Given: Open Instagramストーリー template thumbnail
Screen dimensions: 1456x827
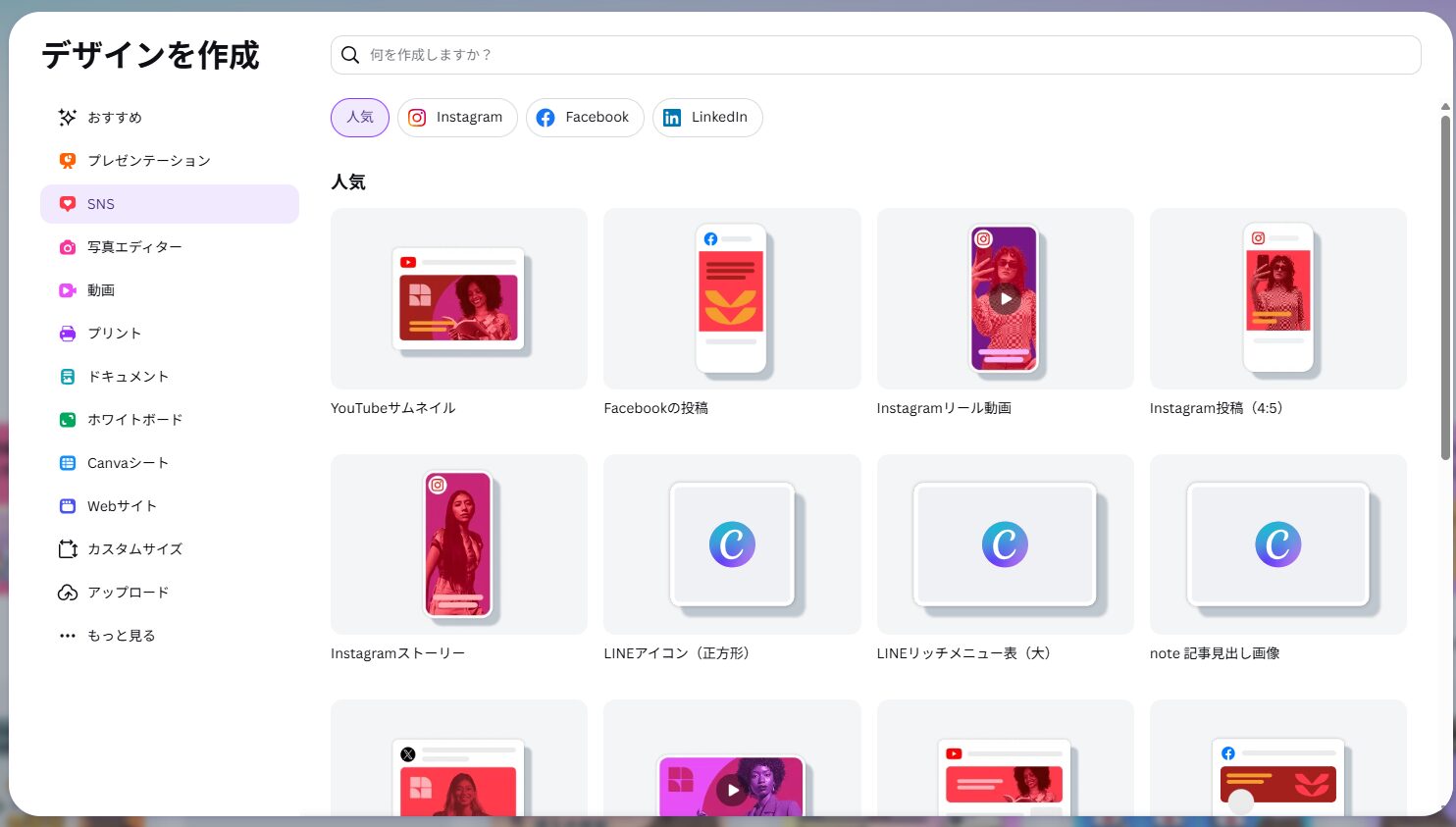Looking at the screenshot, I should click(459, 544).
